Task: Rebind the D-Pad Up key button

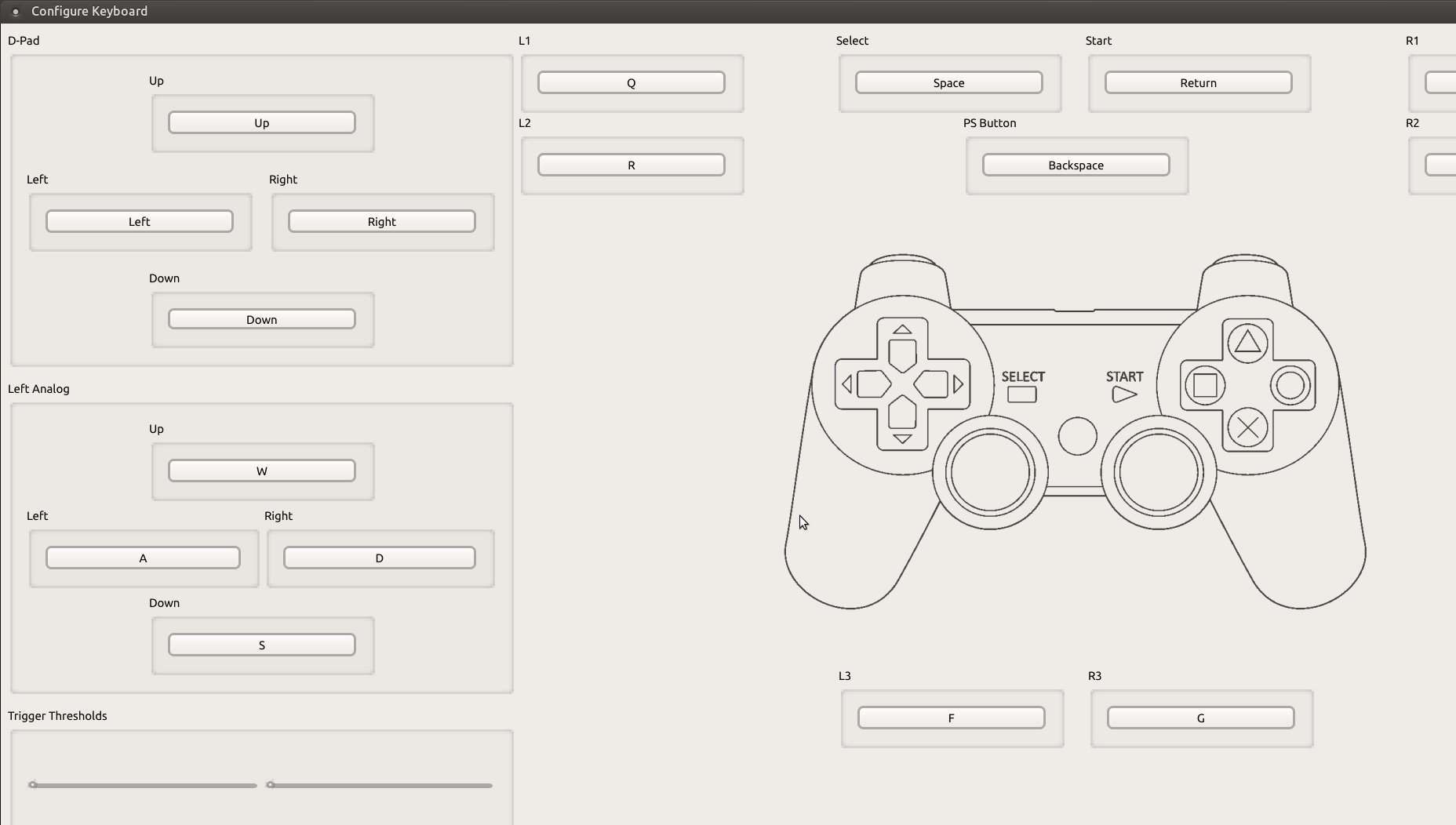Action: click(x=261, y=122)
